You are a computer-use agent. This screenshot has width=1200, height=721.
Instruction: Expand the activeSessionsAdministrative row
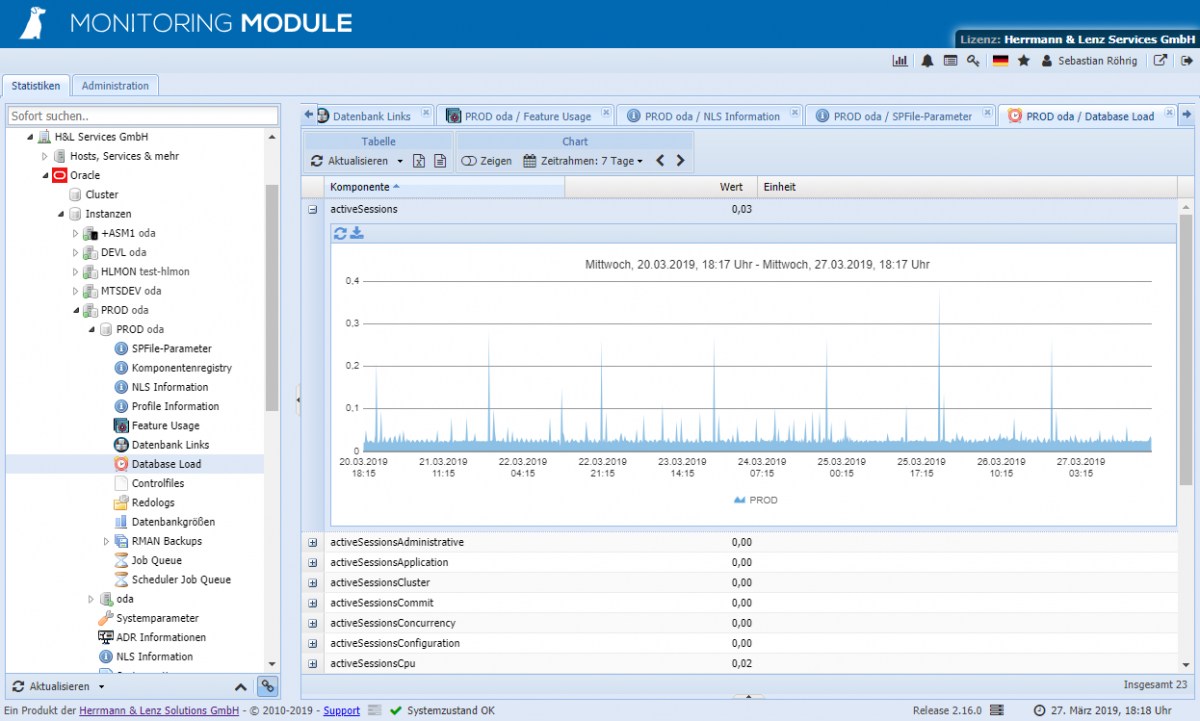pyautogui.click(x=313, y=542)
